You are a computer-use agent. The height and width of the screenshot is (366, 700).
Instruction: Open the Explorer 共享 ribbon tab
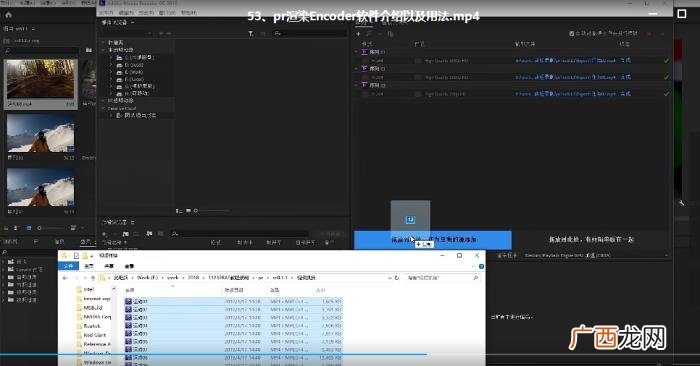click(x=109, y=266)
